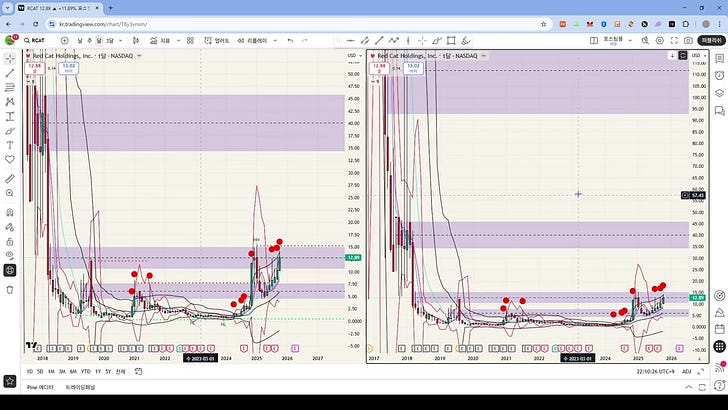Viewport: 728px width, 410px height.
Task: Create an alert with 얼러트 button
Action: click(x=217, y=40)
